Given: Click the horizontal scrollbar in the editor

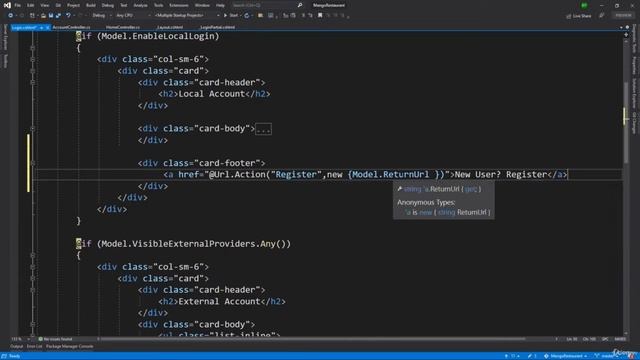Looking at the screenshot, I should click(312, 339).
